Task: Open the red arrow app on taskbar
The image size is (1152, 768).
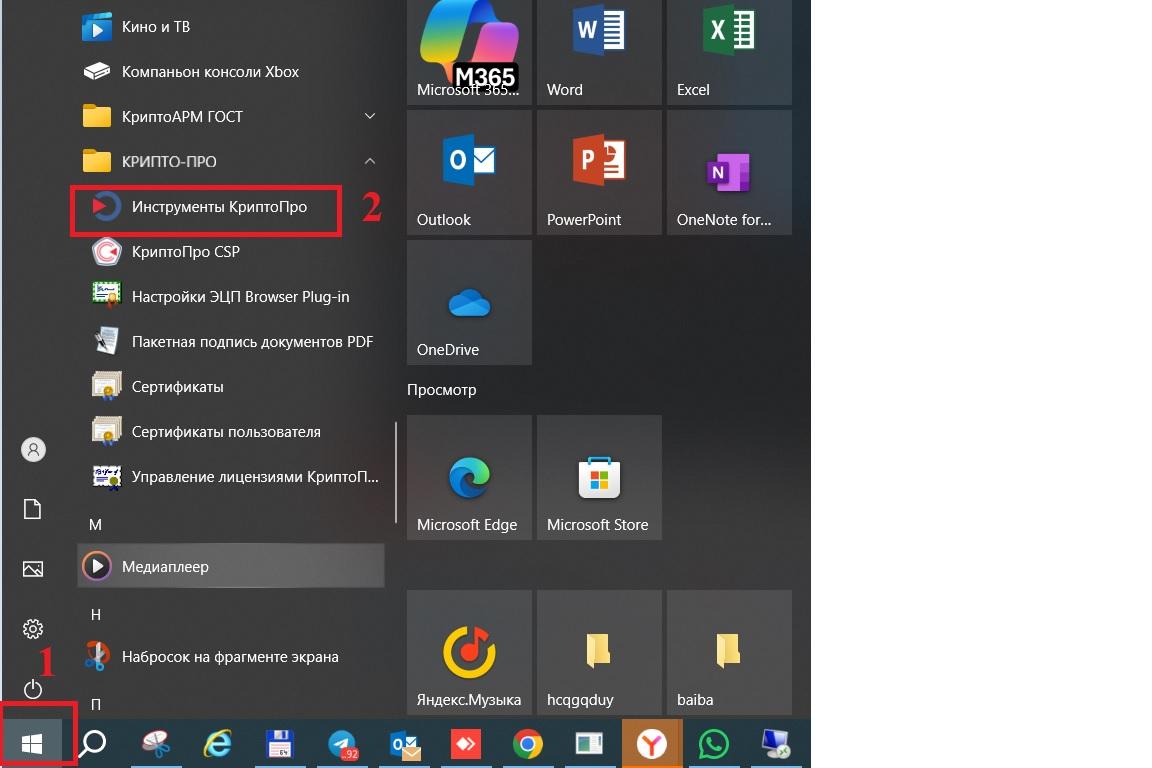Action: pos(466,744)
